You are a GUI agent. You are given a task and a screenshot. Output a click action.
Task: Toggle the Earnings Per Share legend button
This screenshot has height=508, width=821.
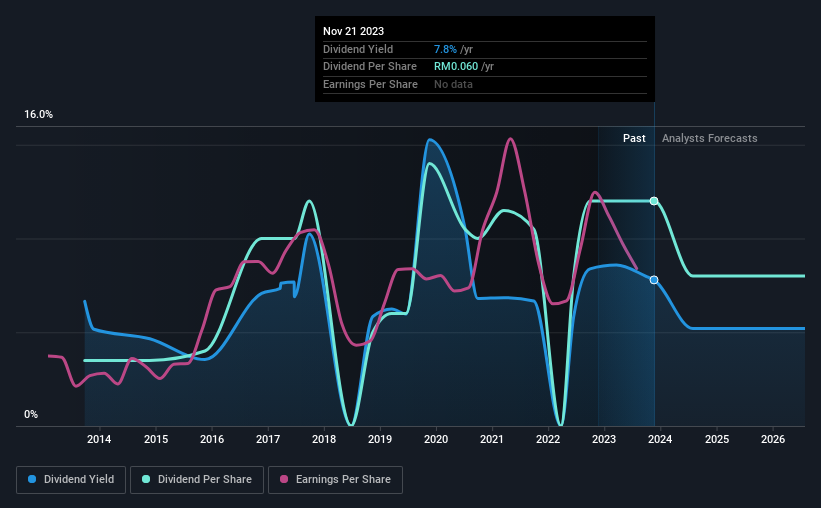pos(335,480)
